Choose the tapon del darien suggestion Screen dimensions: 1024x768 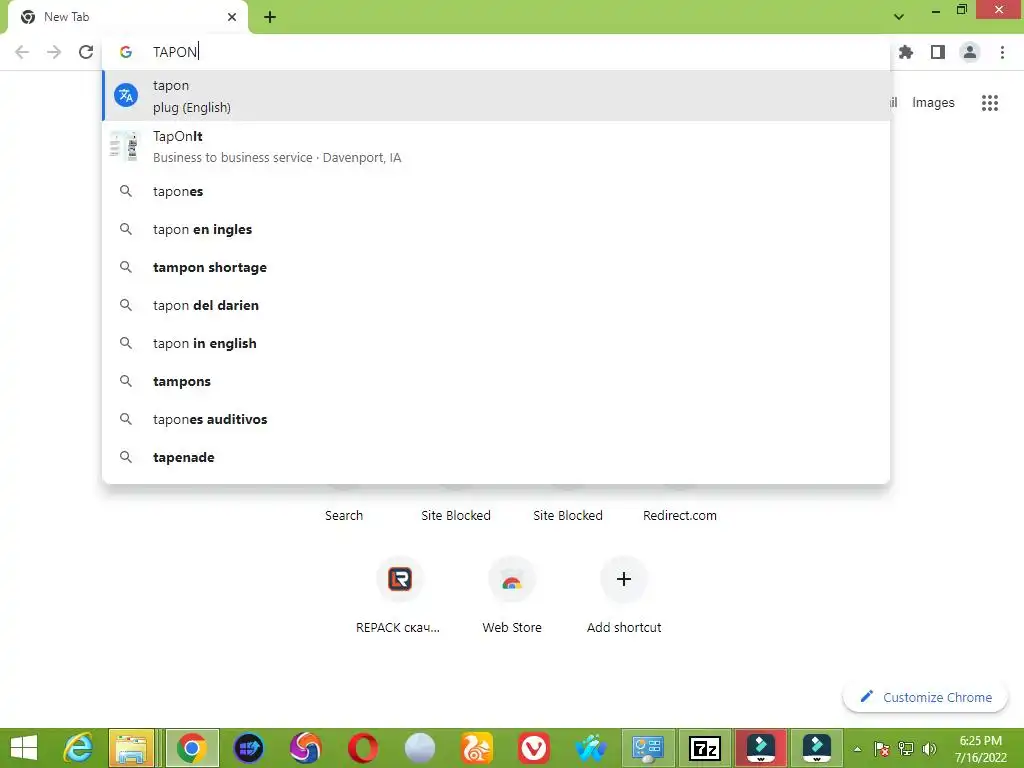click(496, 305)
